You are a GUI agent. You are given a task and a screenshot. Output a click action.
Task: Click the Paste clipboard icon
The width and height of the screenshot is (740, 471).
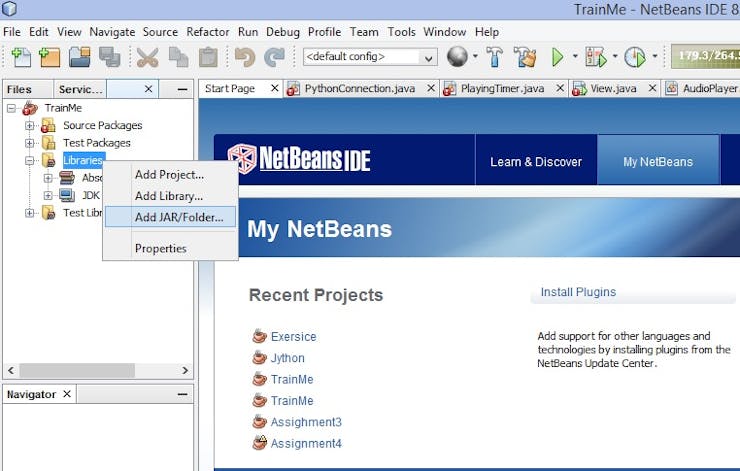pyautogui.click(x=208, y=58)
